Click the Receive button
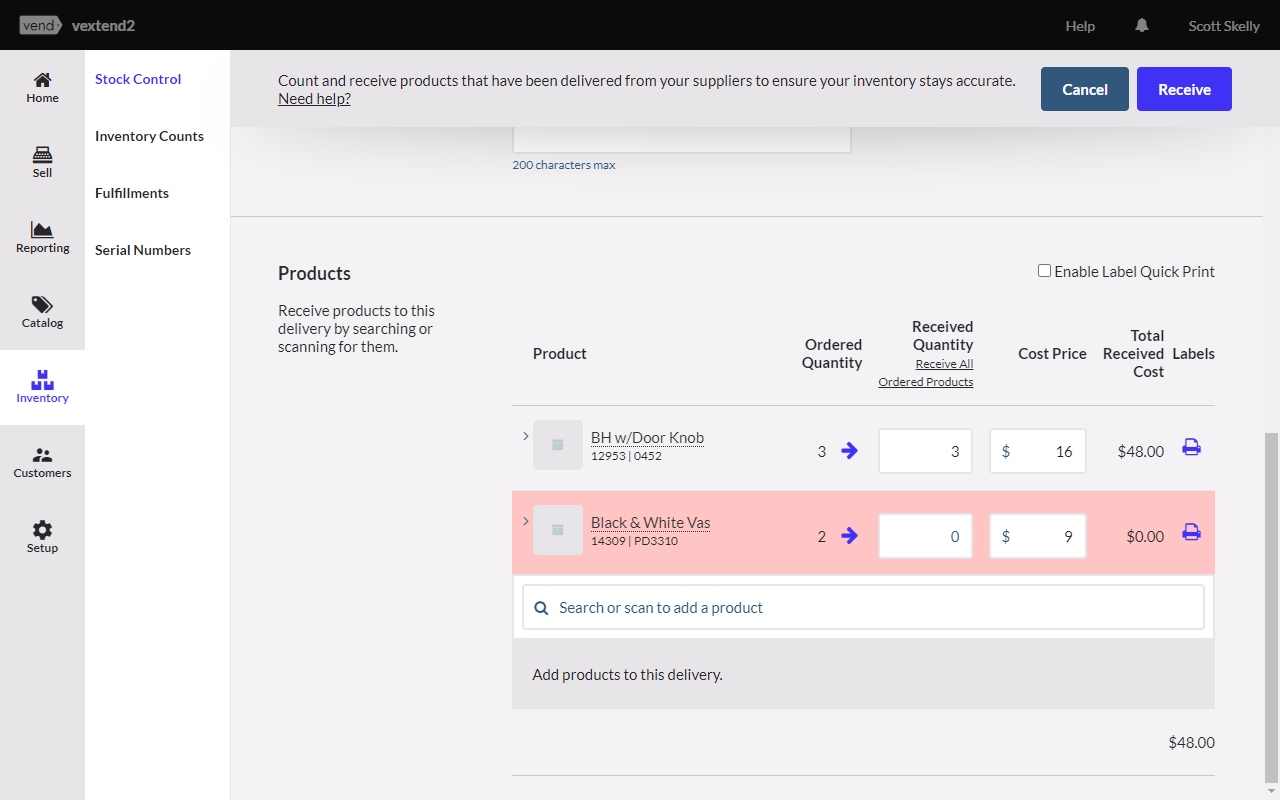This screenshot has height=800, width=1280. tap(1184, 89)
